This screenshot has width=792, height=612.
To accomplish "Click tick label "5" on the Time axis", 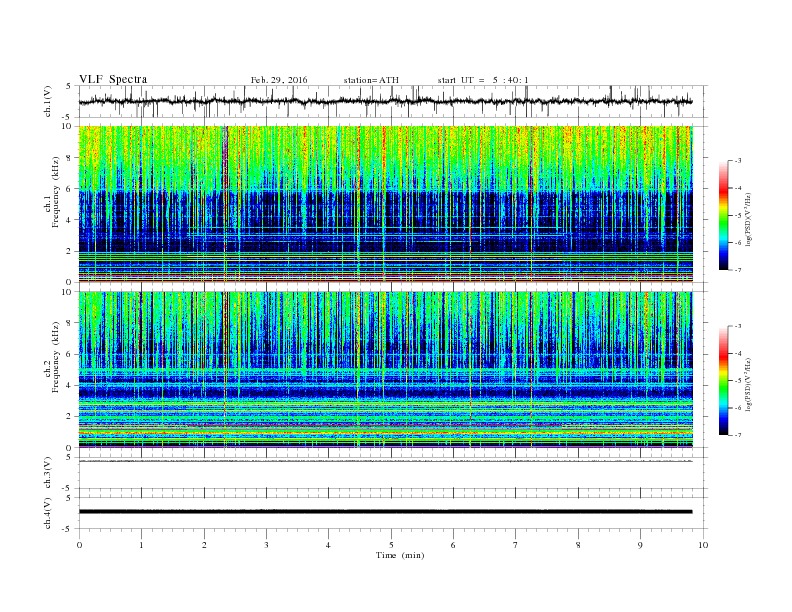I will pos(391,545).
